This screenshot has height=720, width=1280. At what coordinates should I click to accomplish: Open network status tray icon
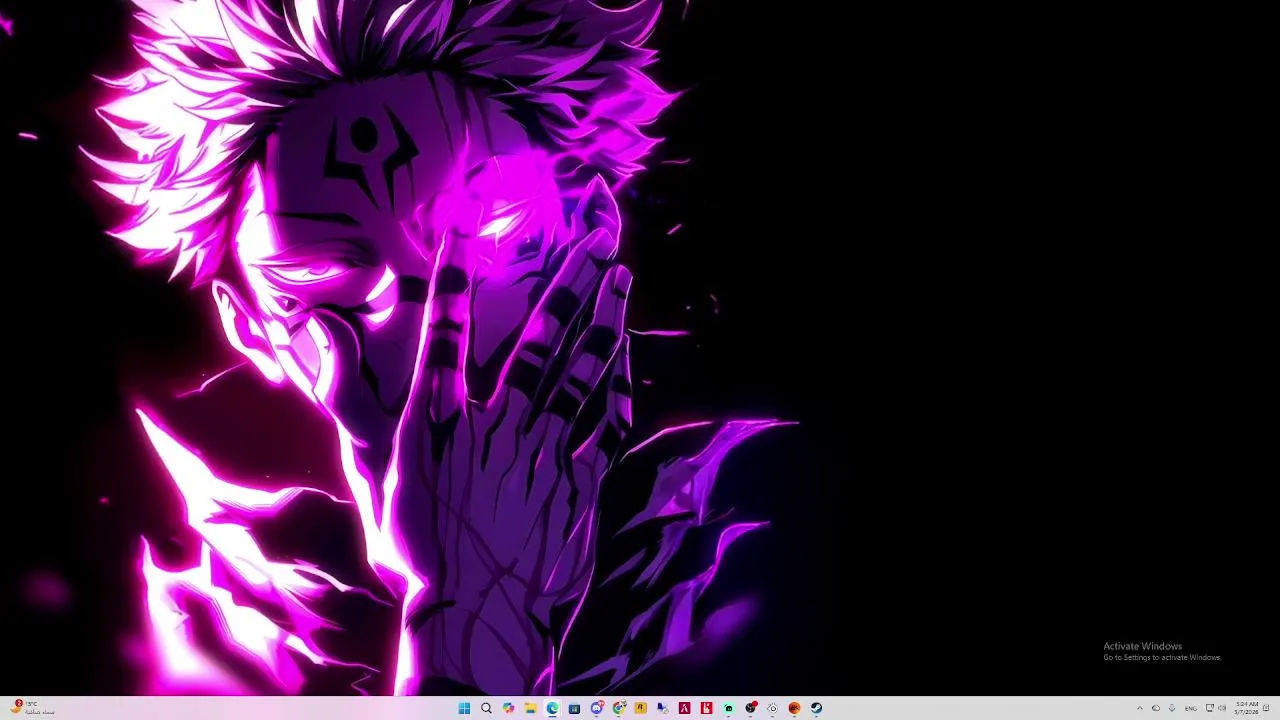1210,708
